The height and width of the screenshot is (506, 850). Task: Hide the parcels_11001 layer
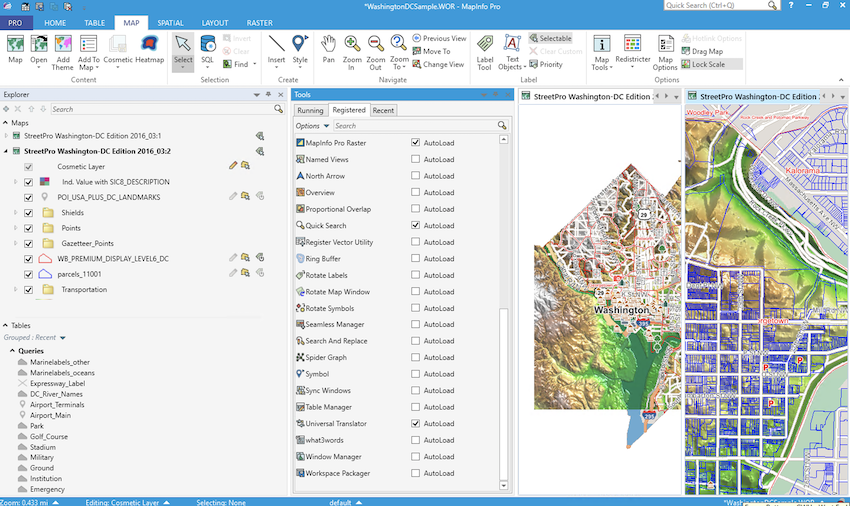click(28, 274)
